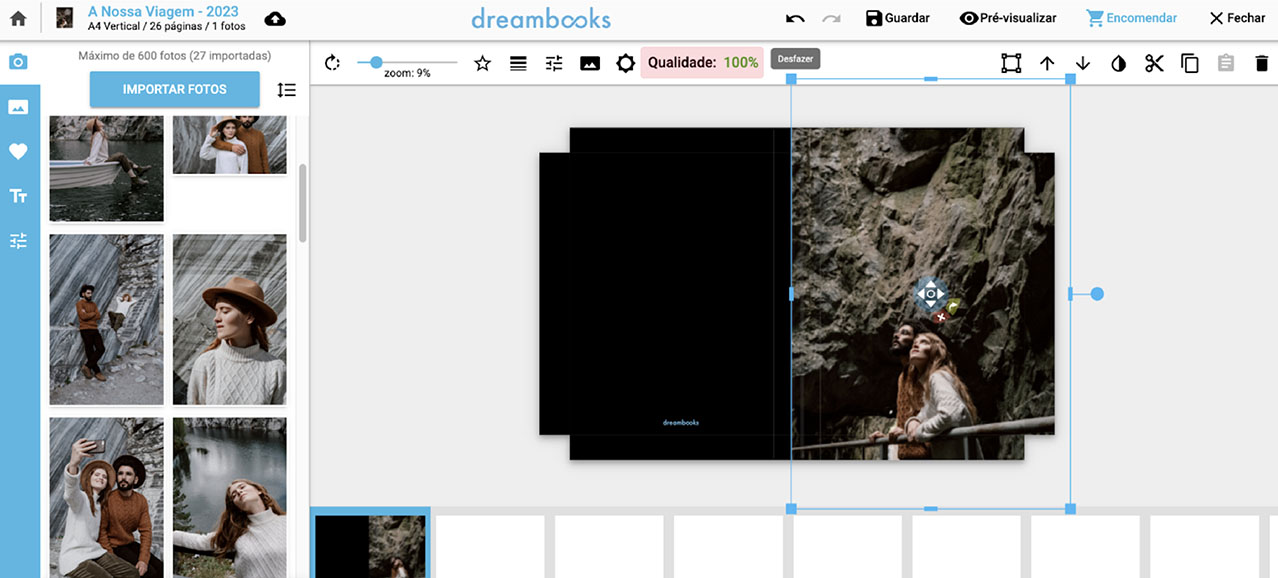Move element up with arrow icon

(x=1047, y=63)
